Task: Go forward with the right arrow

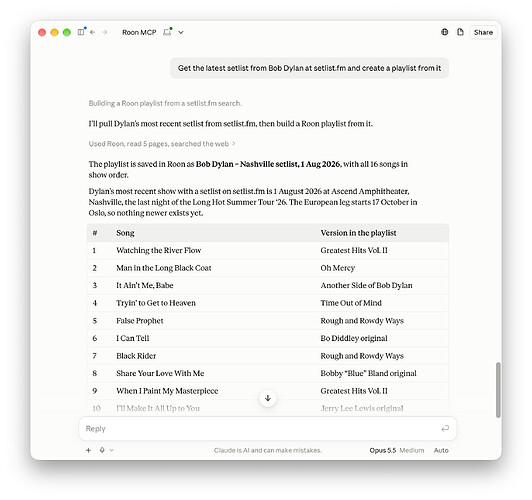Action: pyautogui.click(x=105, y=32)
